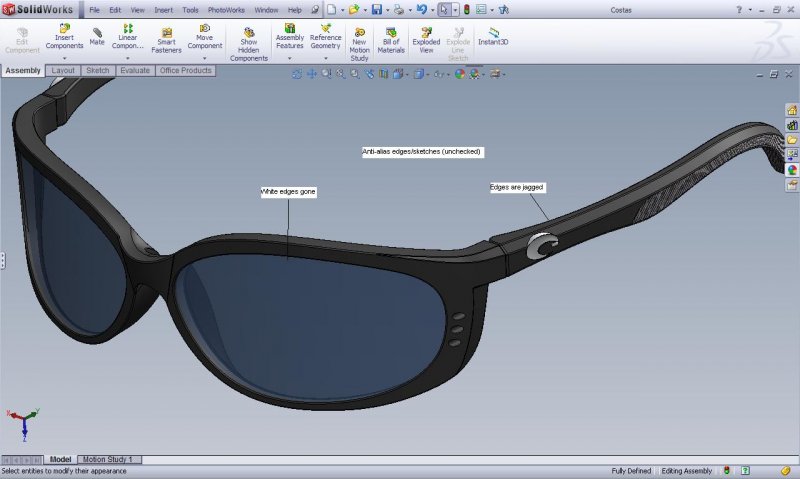Open the View Palette task pane tab

pyautogui.click(x=792, y=155)
